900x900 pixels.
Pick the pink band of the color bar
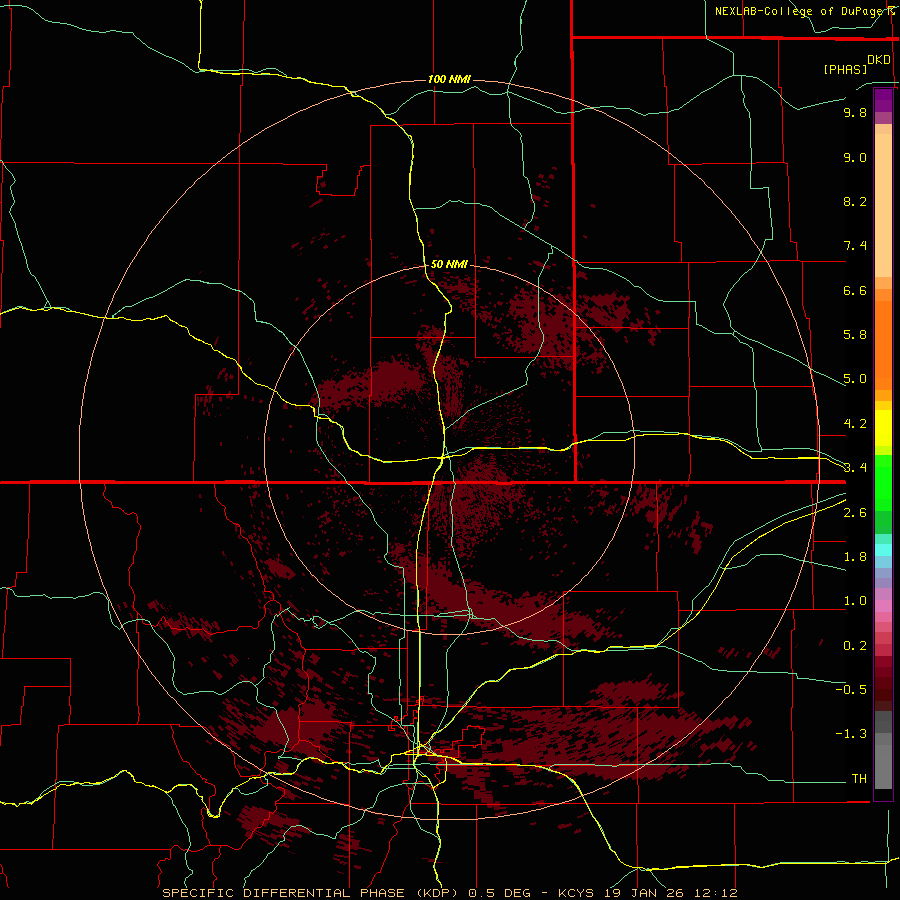(883, 606)
